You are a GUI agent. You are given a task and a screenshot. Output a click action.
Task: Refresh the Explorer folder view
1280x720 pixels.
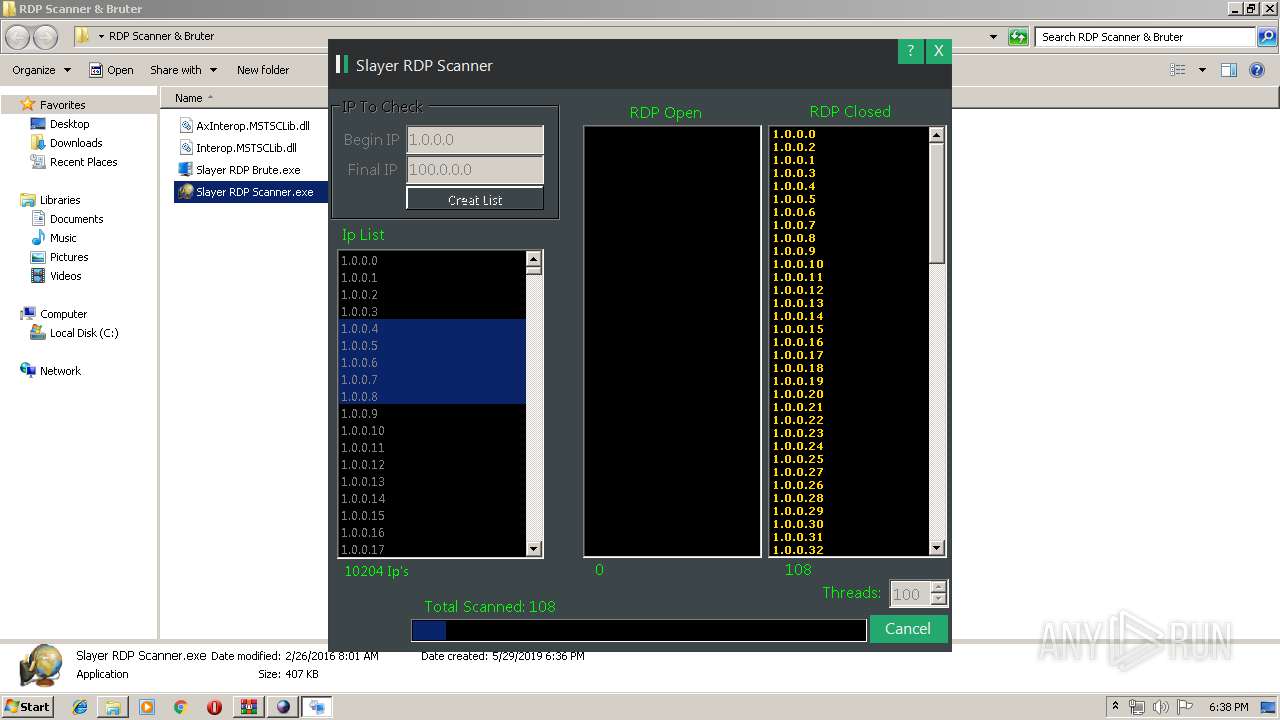tap(1018, 37)
